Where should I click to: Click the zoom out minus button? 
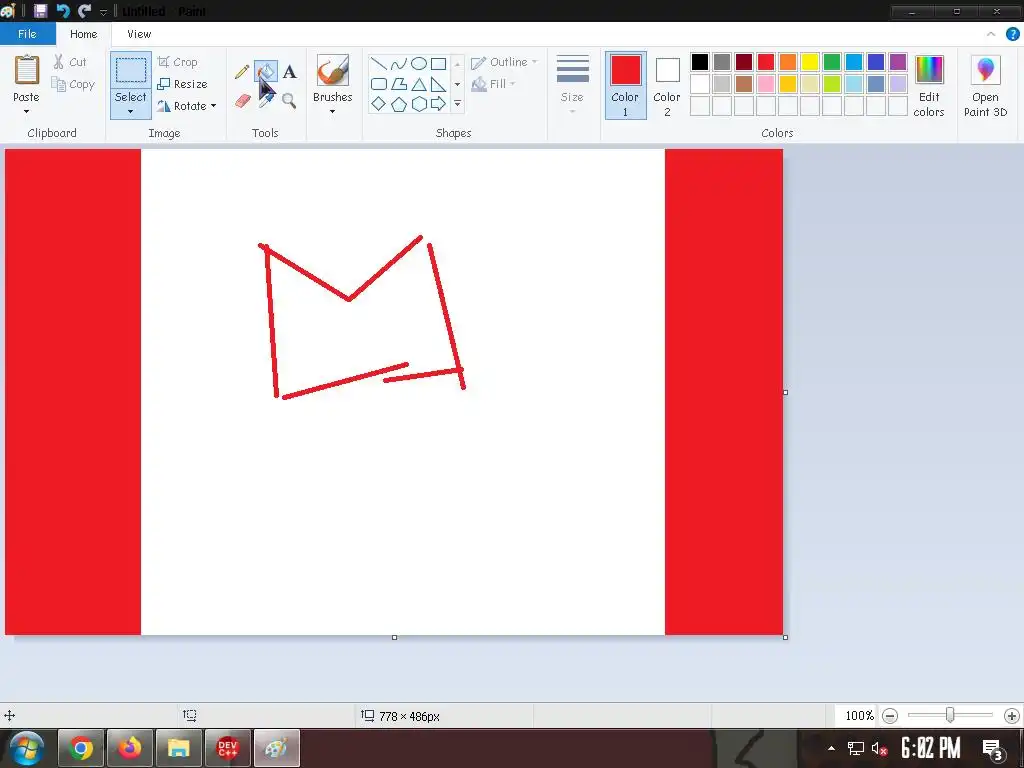889,716
